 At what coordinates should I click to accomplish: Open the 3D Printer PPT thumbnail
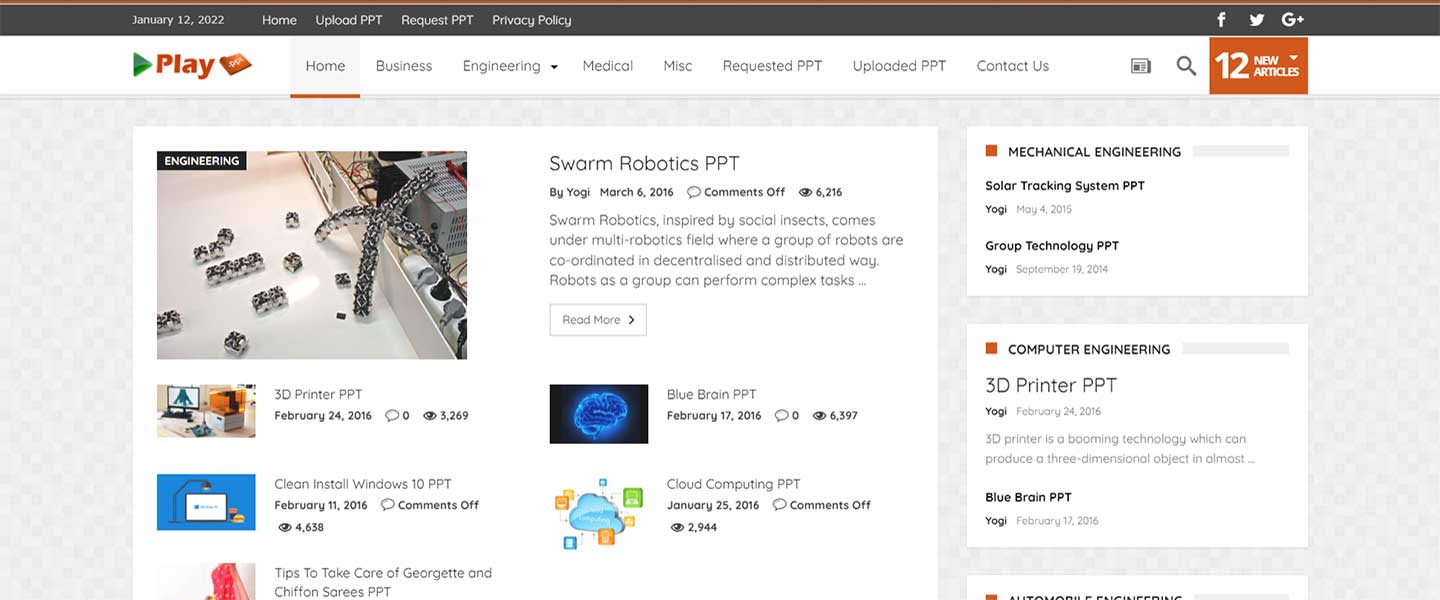tap(206, 411)
